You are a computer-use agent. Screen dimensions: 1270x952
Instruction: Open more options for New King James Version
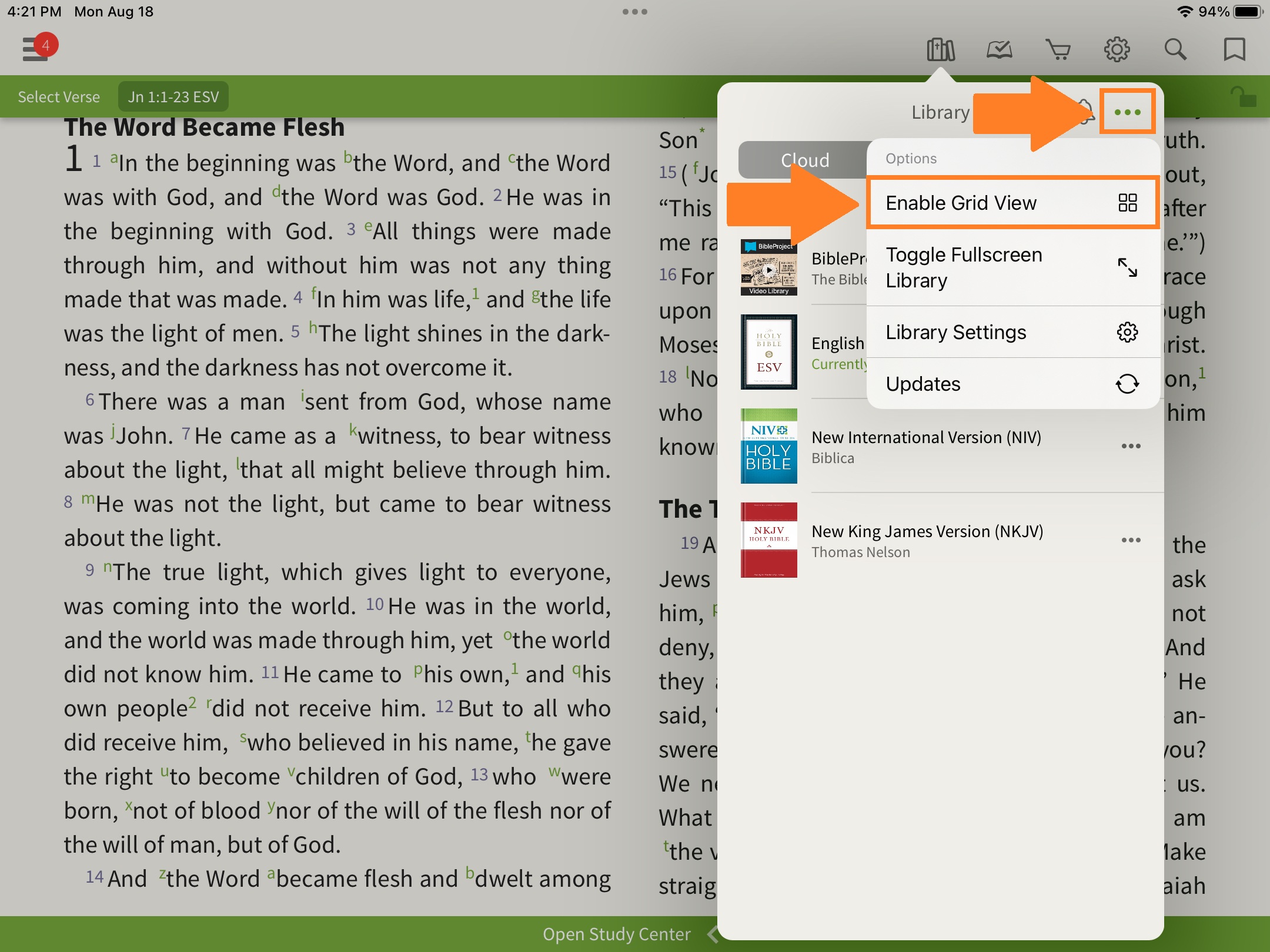click(1131, 540)
